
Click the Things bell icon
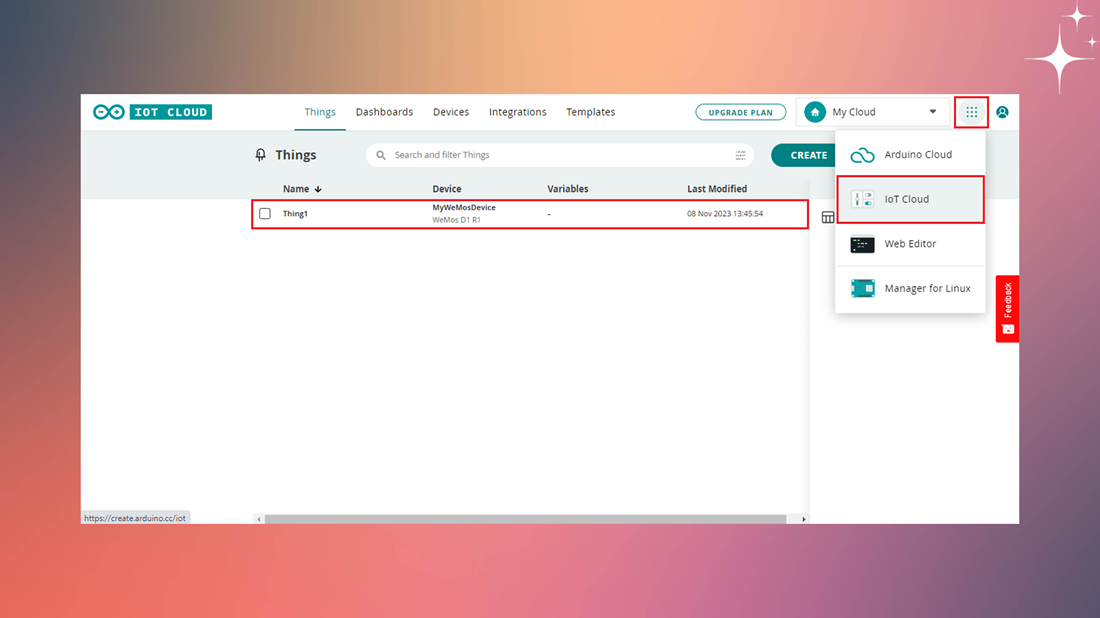260,155
